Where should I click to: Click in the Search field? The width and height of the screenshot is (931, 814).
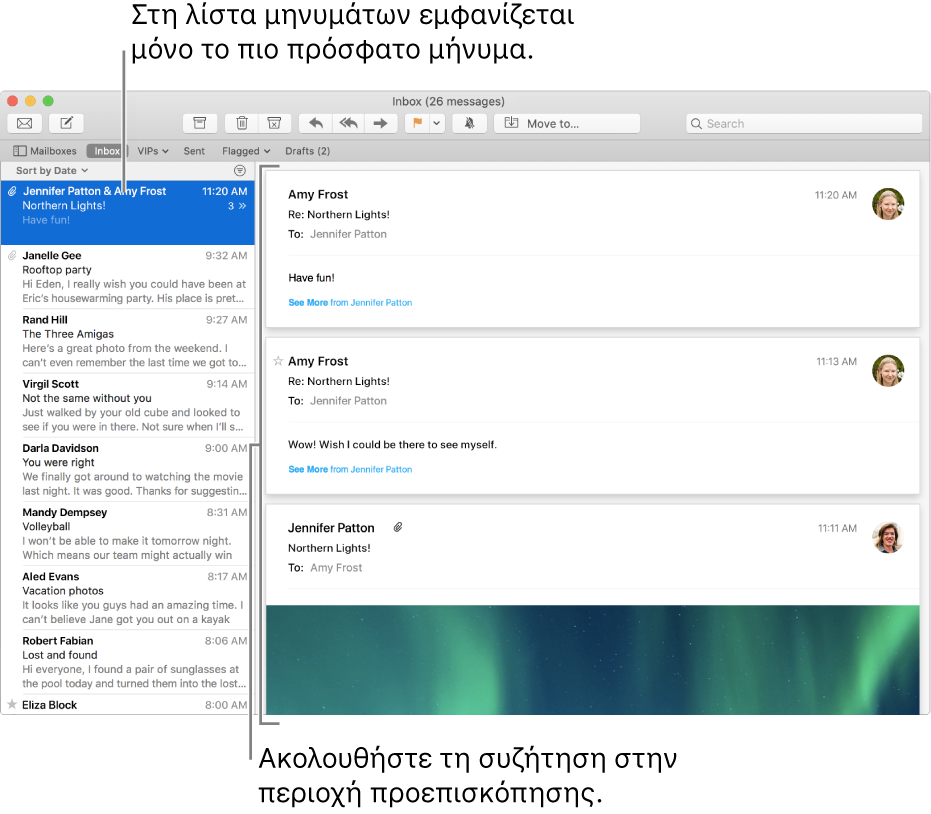tap(804, 123)
